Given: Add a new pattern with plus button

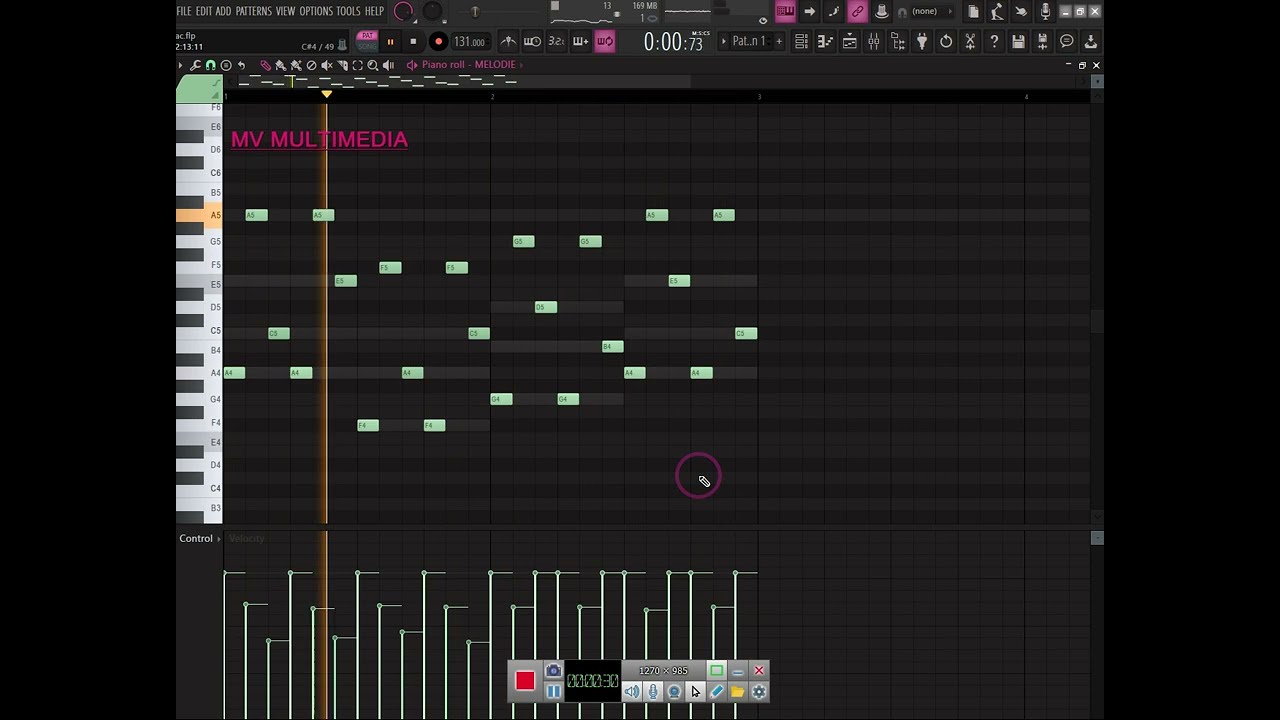Looking at the screenshot, I should point(778,41).
